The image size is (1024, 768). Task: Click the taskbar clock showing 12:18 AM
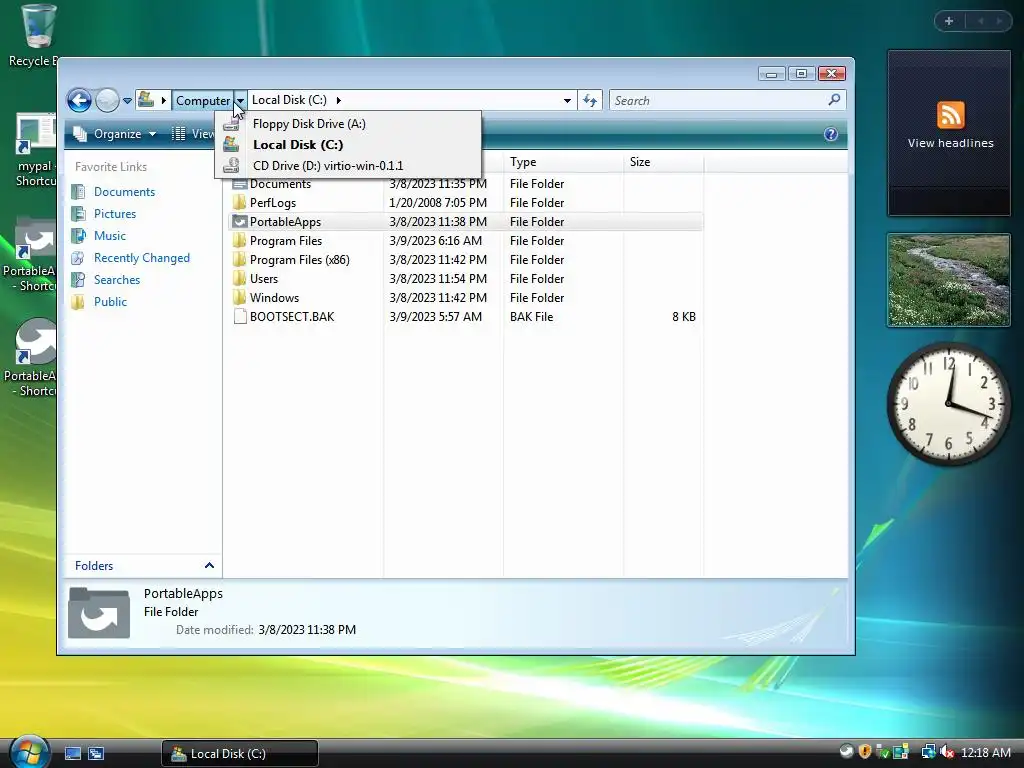coord(985,753)
